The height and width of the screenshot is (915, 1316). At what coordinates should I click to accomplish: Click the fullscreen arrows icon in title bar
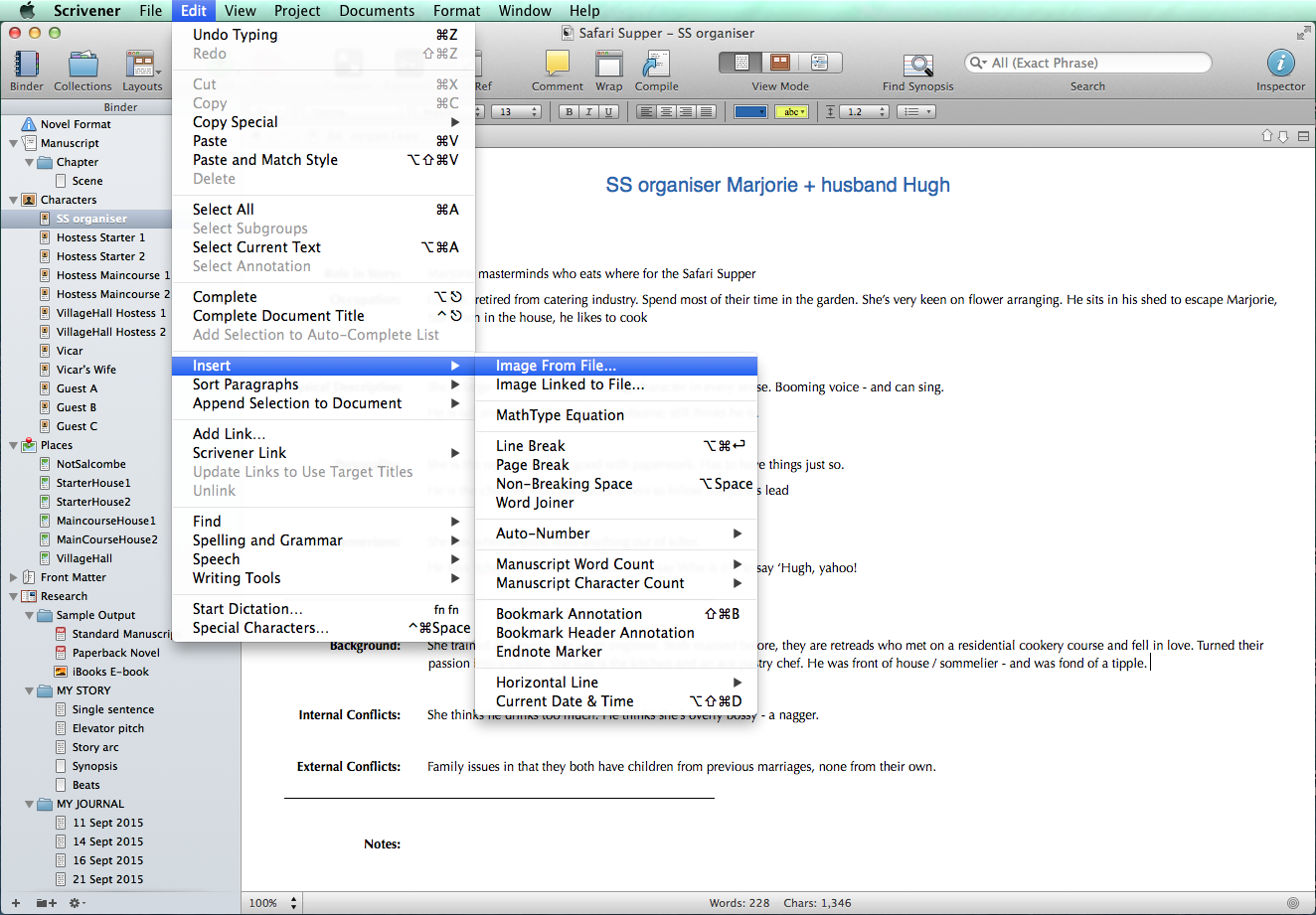1303,33
